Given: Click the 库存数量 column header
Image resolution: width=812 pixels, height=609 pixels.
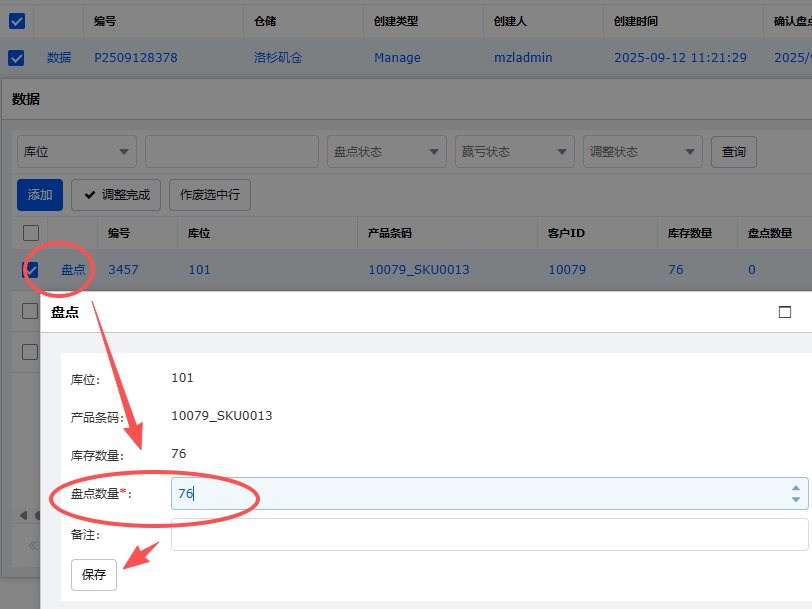Looking at the screenshot, I should pos(690,233).
